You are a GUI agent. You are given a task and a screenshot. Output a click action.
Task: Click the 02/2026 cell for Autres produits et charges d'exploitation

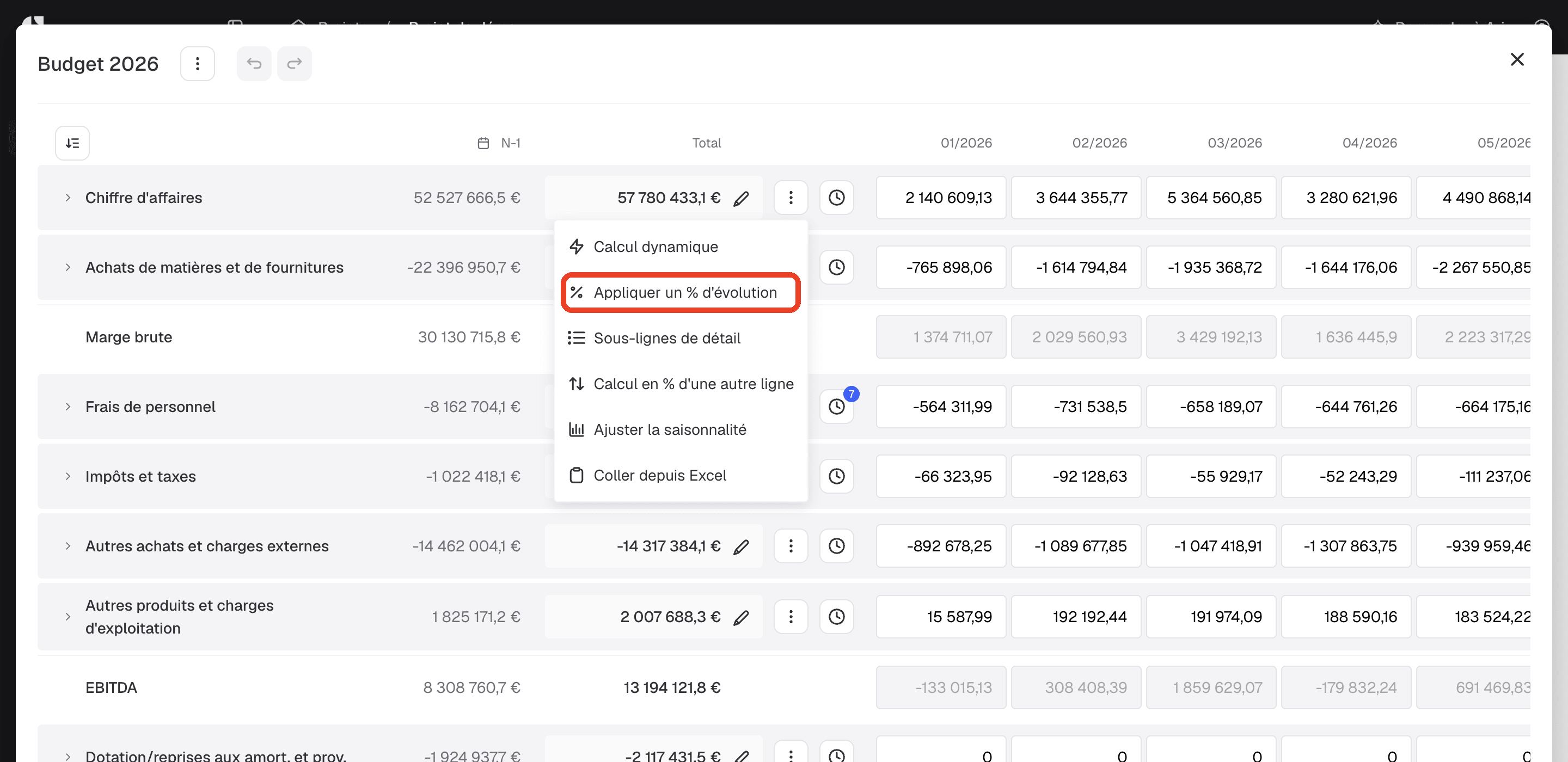[x=1076, y=617]
